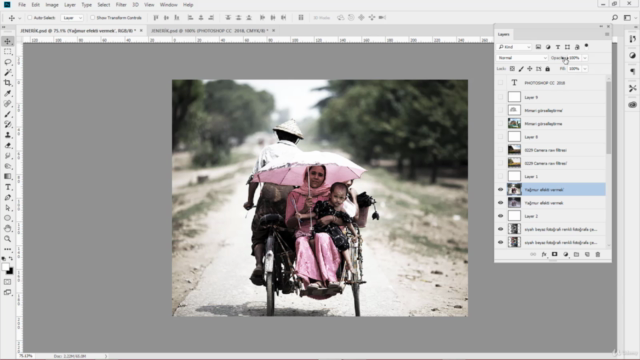This screenshot has width=640, height=360.
Task: Toggle Quick Mask mode icon
Action: click(8, 282)
